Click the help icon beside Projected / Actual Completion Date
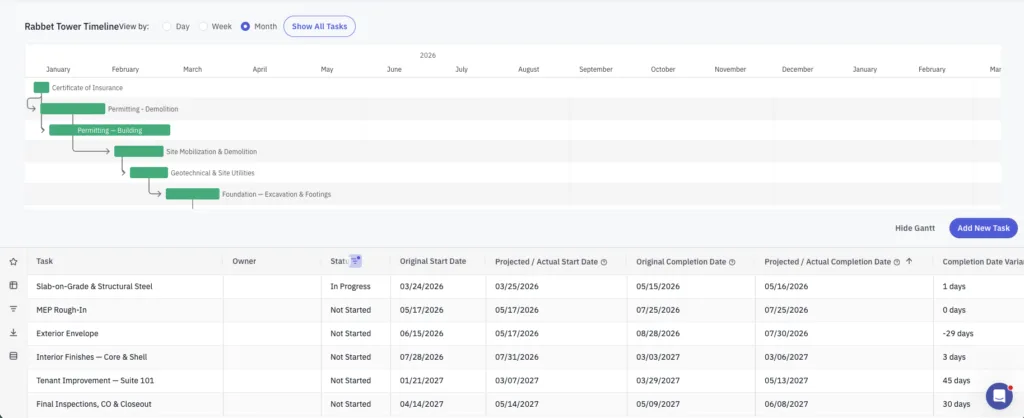Screen dimensions: 1024x418 point(897,262)
